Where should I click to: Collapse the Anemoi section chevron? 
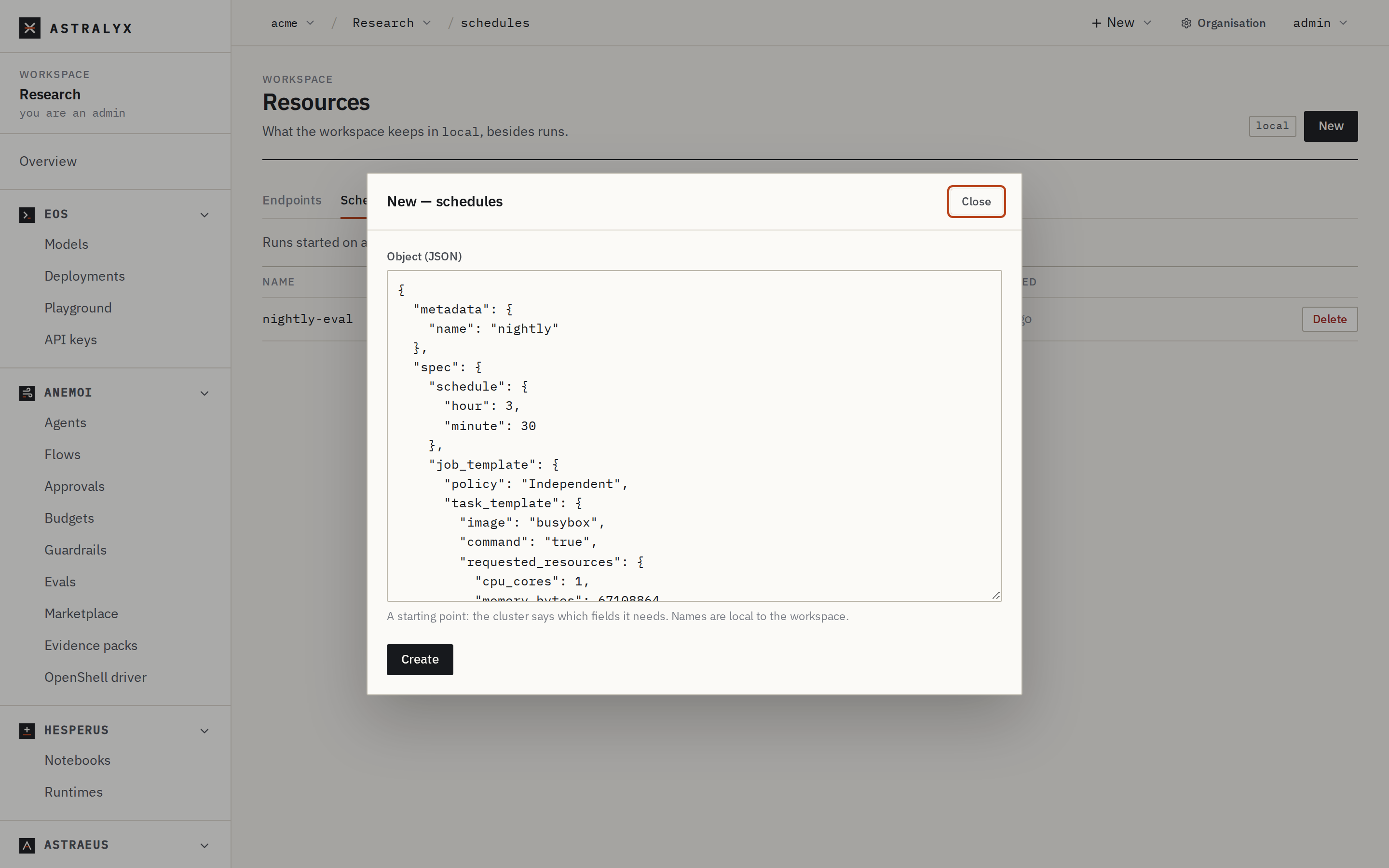[x=204, y=393]
